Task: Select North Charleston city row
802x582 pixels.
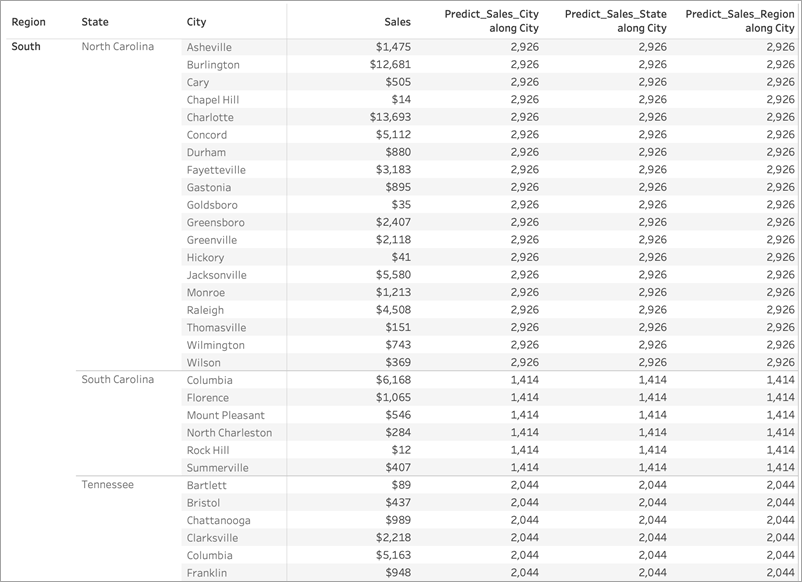Action: click(489, 433)
